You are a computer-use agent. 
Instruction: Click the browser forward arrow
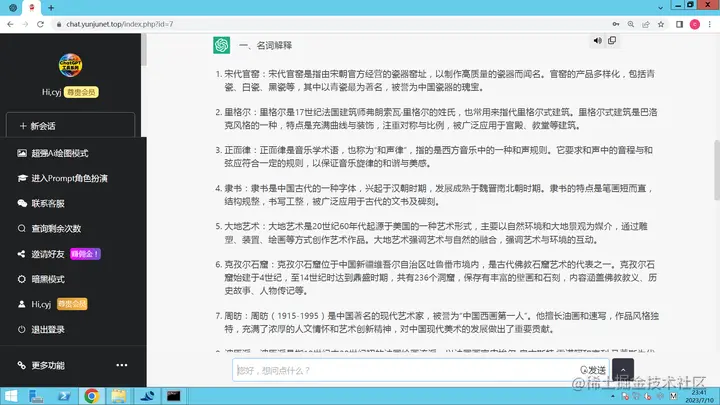25,24
